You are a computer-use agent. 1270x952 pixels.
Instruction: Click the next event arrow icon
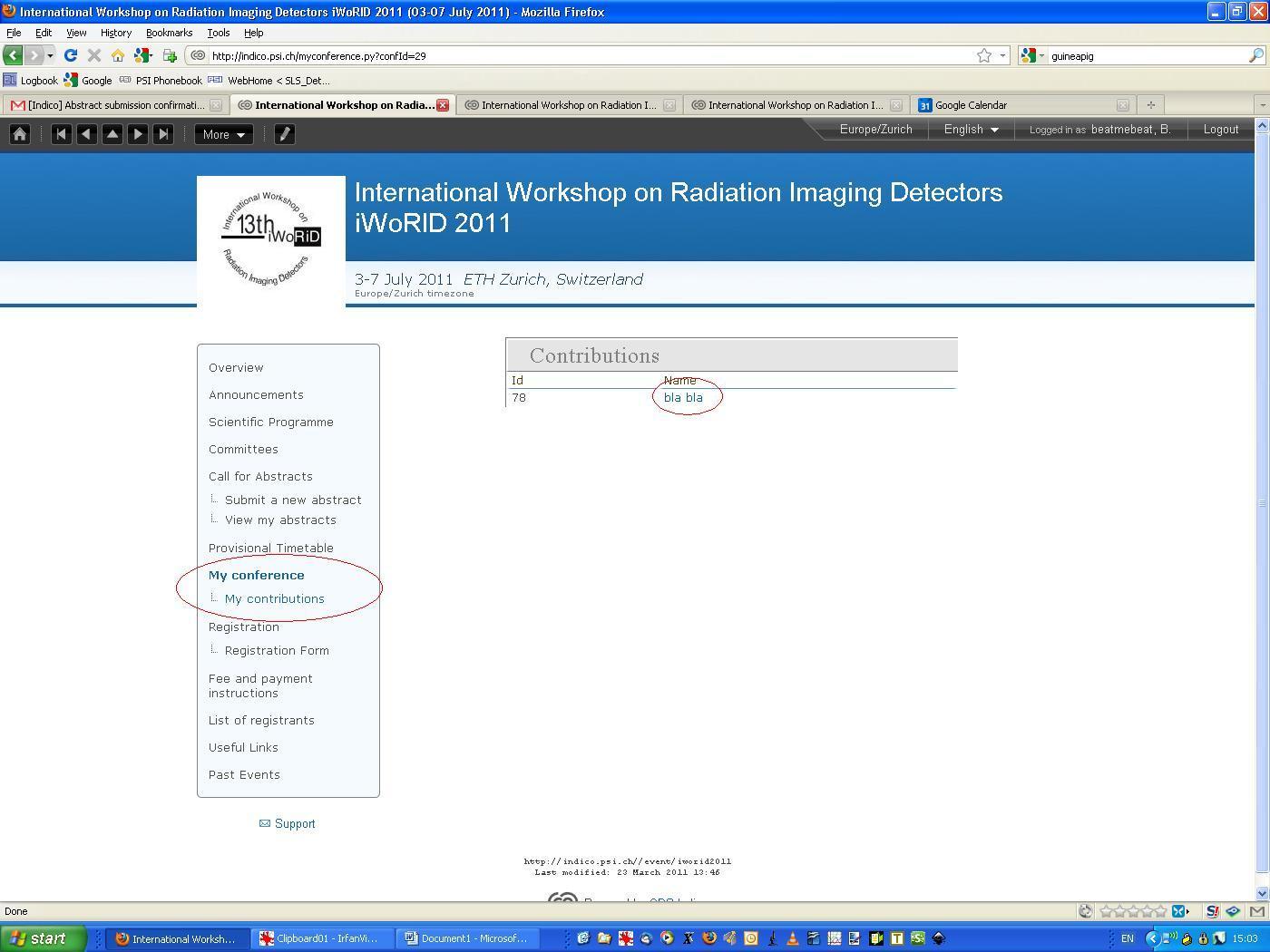138,134
